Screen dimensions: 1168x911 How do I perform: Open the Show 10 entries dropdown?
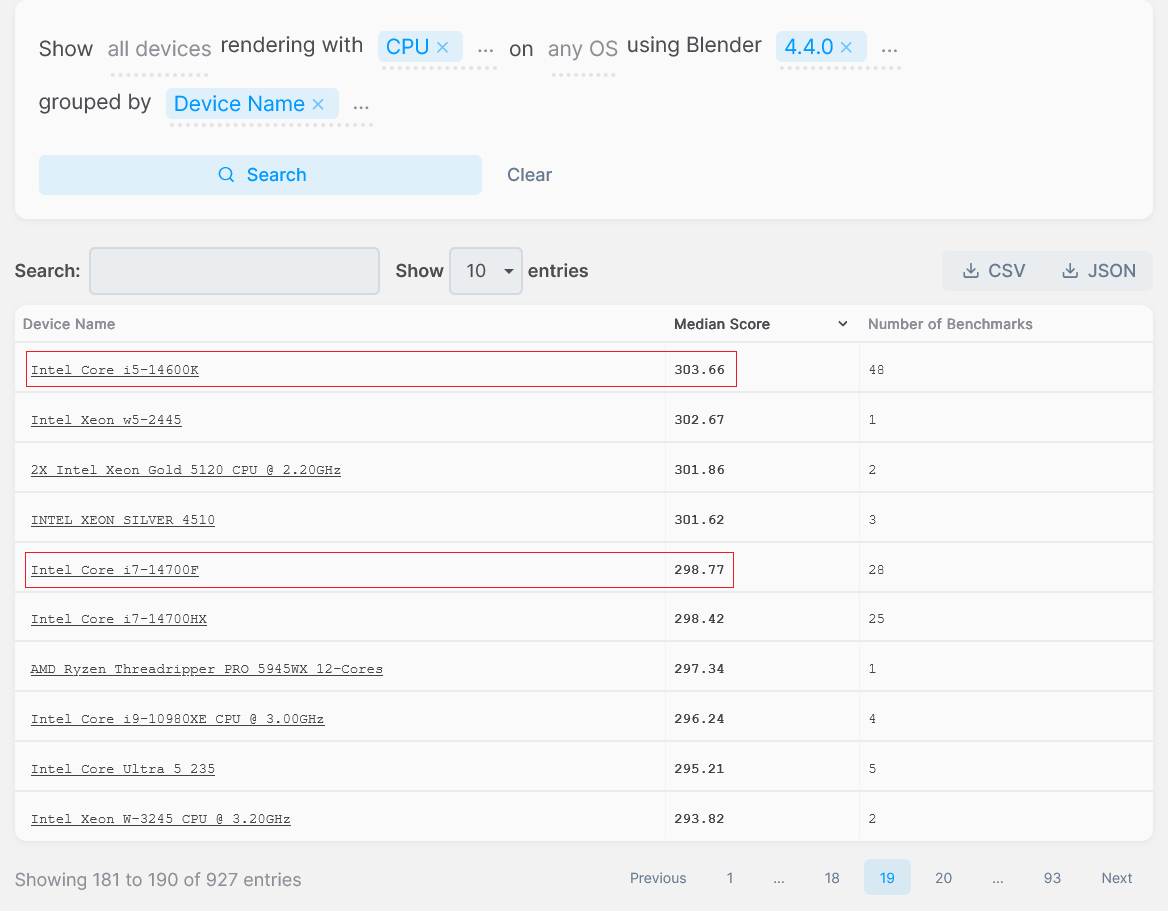pos(486,270)
